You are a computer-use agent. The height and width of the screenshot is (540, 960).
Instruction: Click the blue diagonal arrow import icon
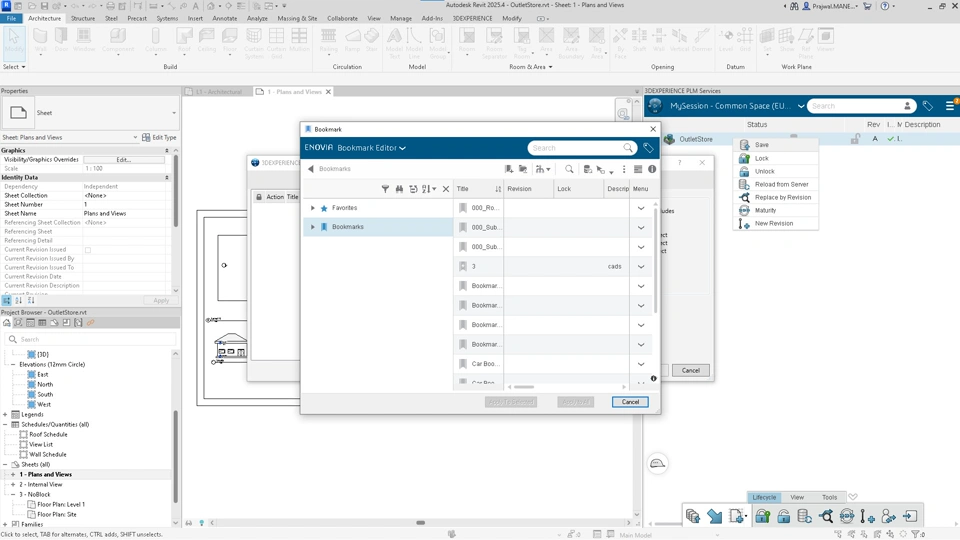714,517
